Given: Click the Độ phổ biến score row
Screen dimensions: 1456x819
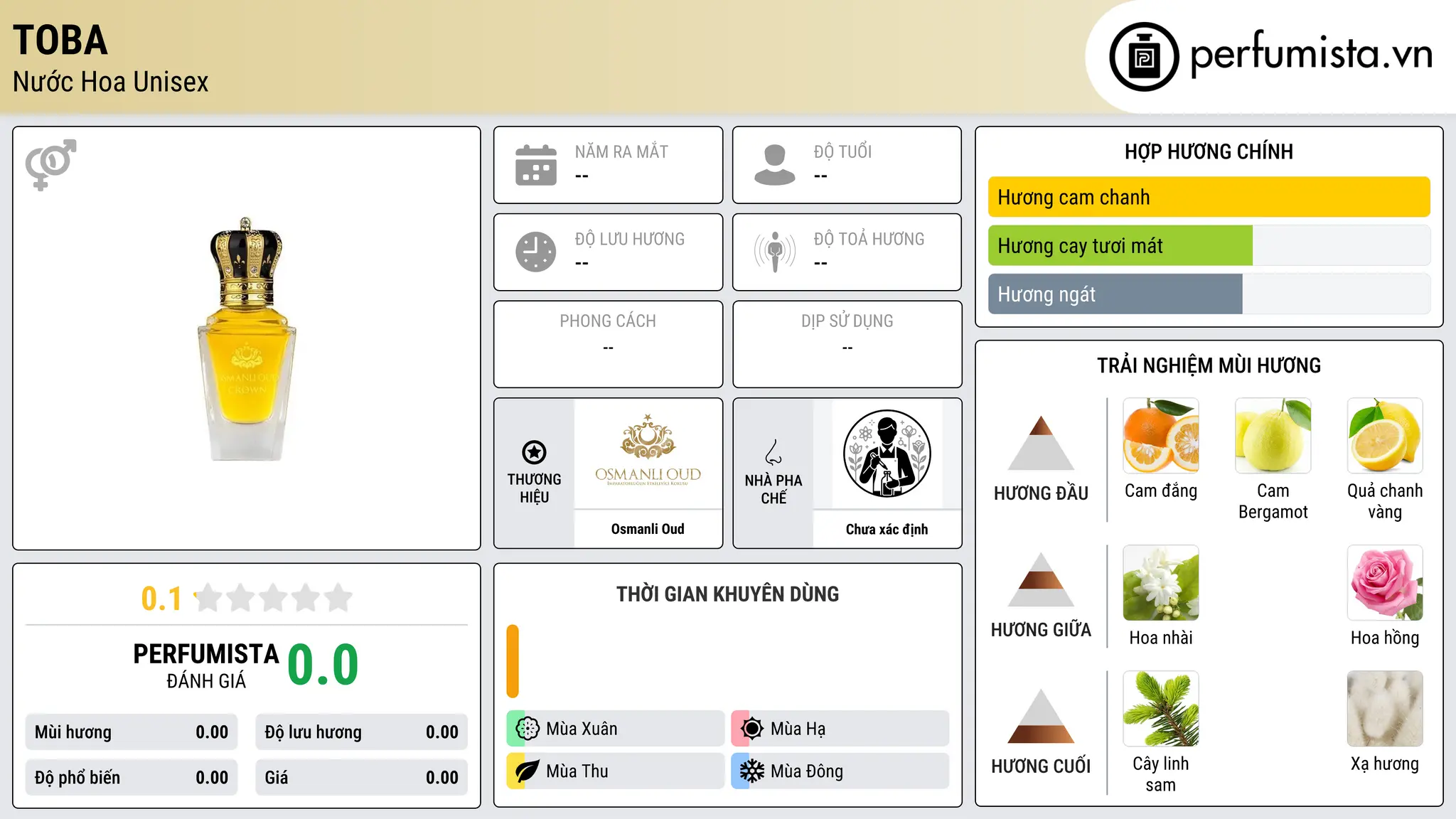Looking at the screenshot, I should [x=132, y=778].
